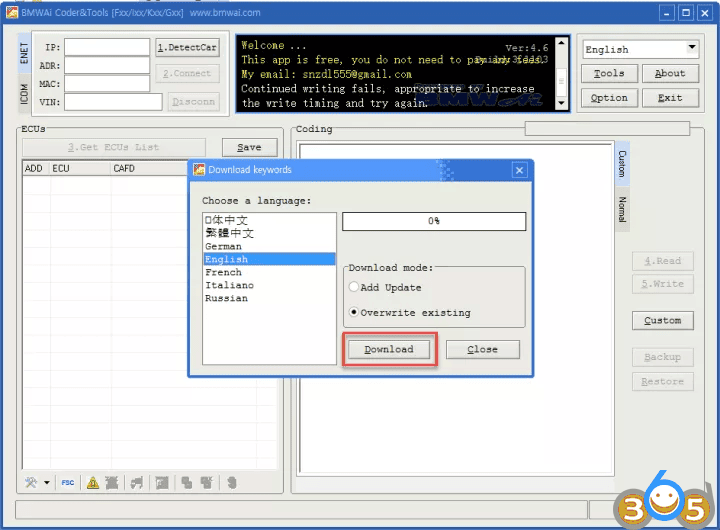Click the 4.Read button
720x530 pixels.
pyautogui.click(x=663, y=261)
